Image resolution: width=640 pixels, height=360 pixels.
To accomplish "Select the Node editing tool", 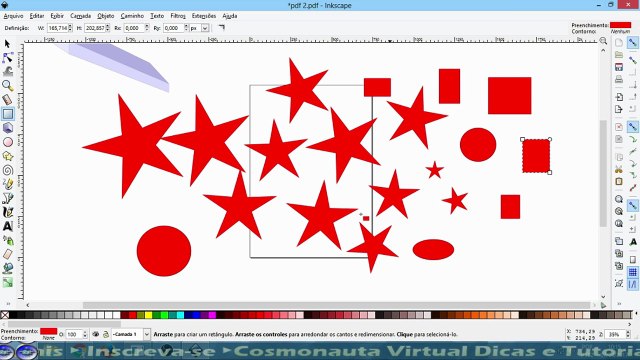I will pyautogui.click(x=7, y=58).
